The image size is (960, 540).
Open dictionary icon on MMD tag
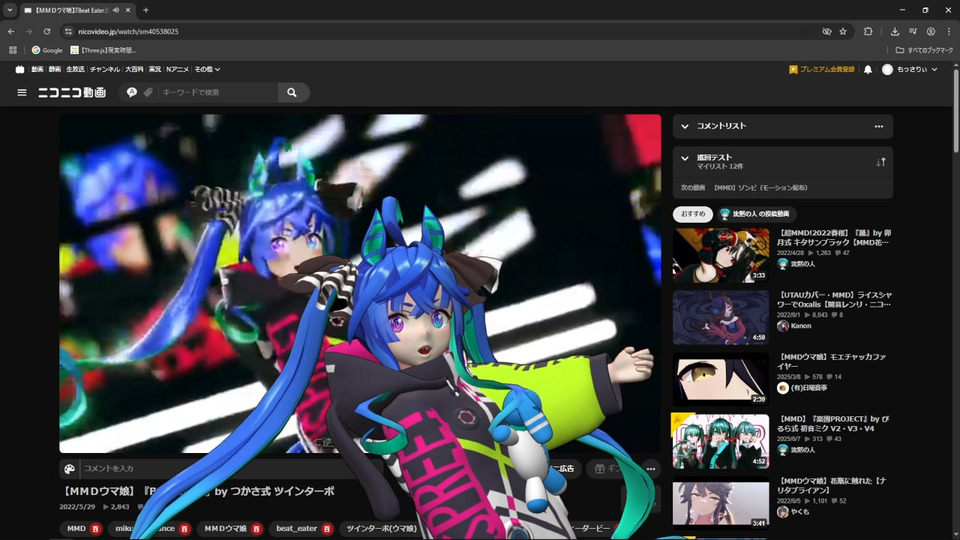point(95,529)
